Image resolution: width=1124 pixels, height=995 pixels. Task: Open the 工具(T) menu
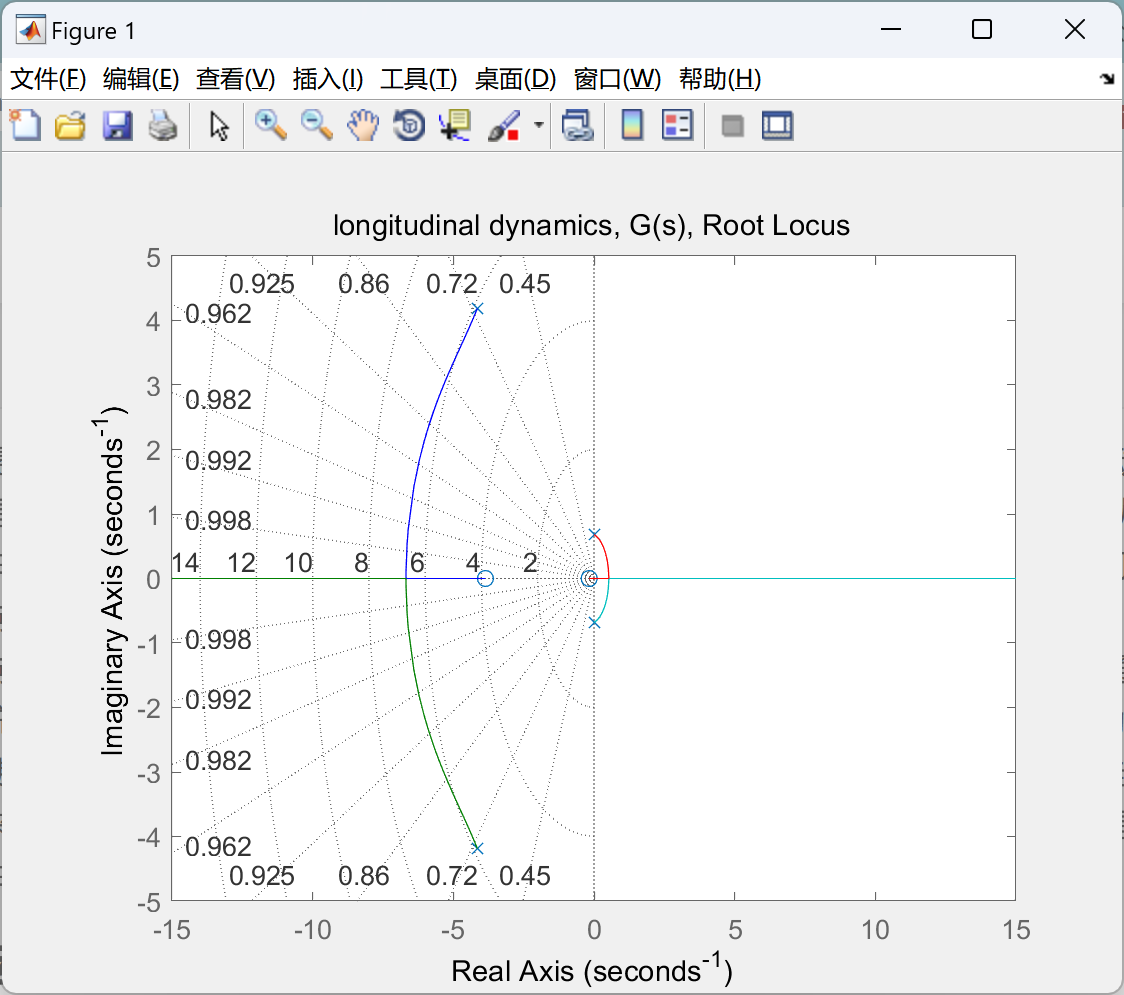click(419, 79)
